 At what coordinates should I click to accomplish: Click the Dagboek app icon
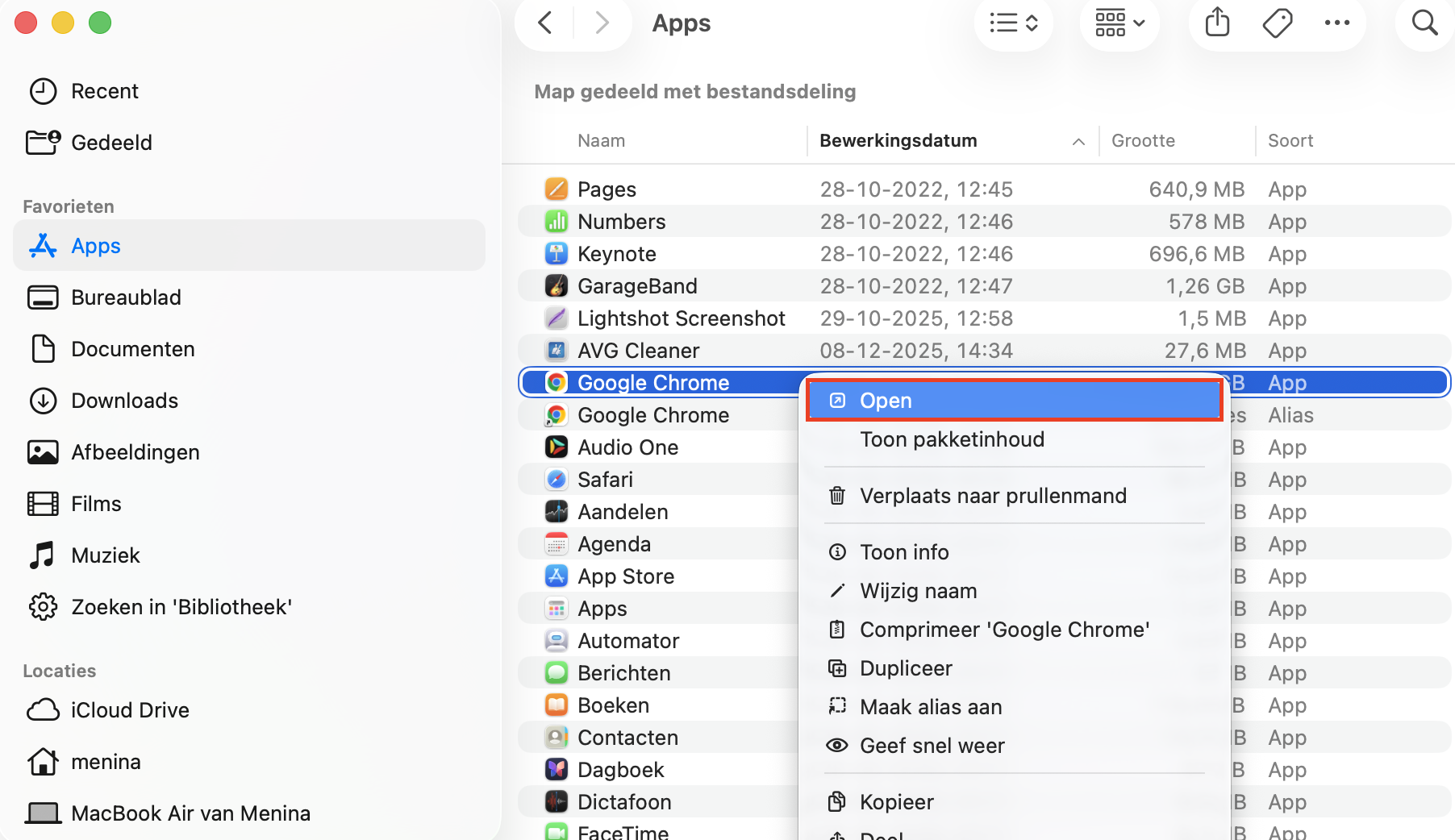point(557,769)
